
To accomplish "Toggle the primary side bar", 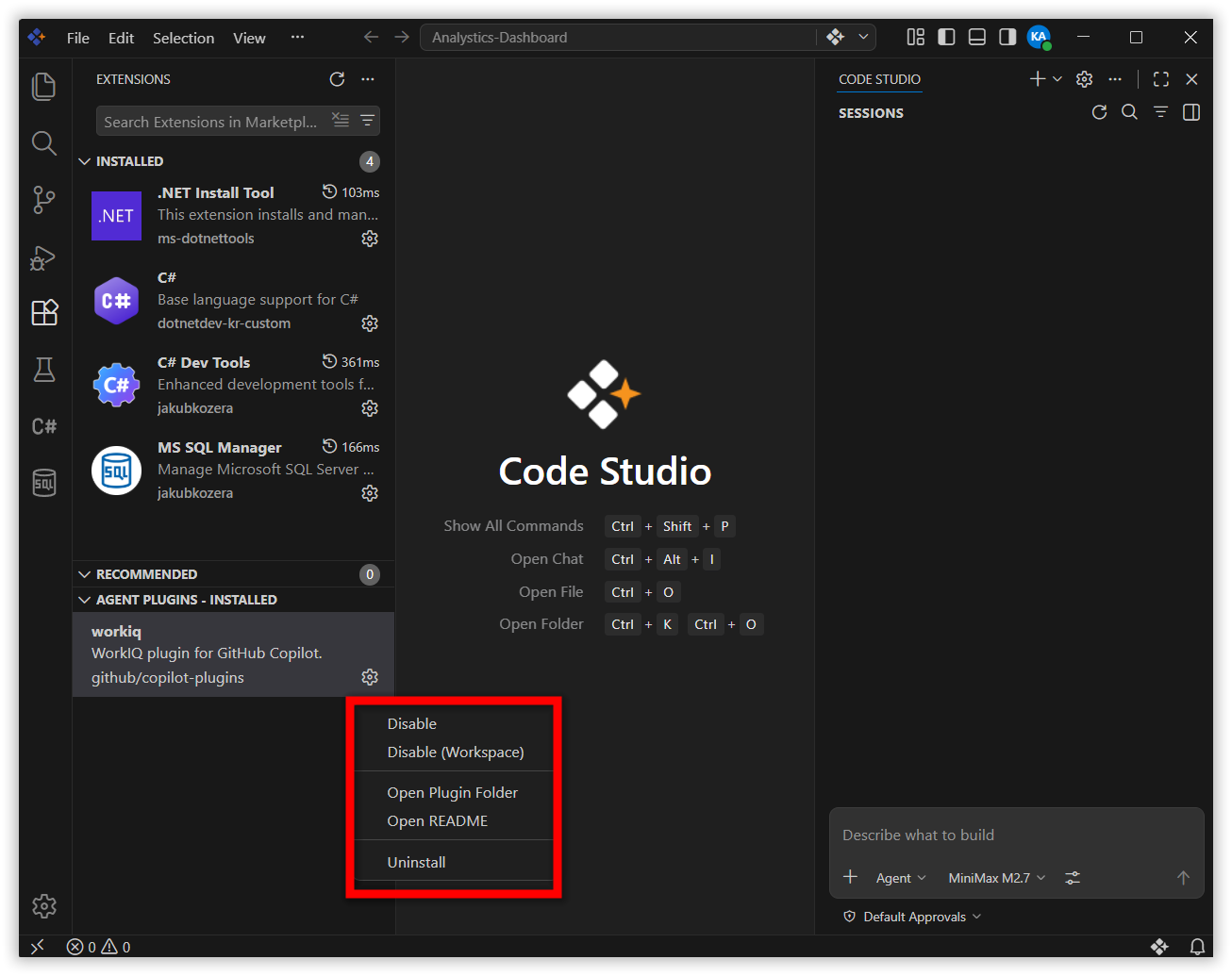I will [946, 37].
